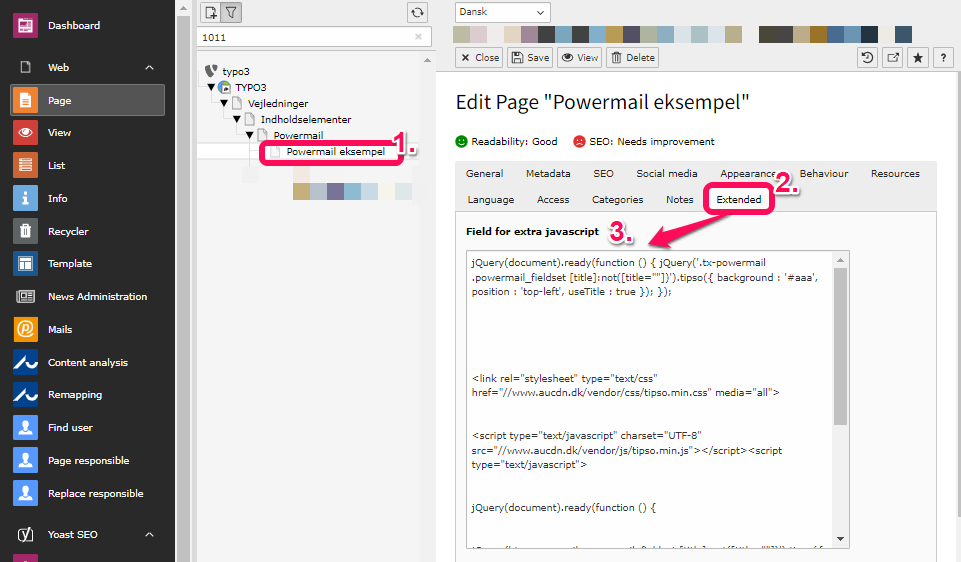Refresh the page tree
The width and height of the screenshot is (961, 562).
[x=417, y=12]
